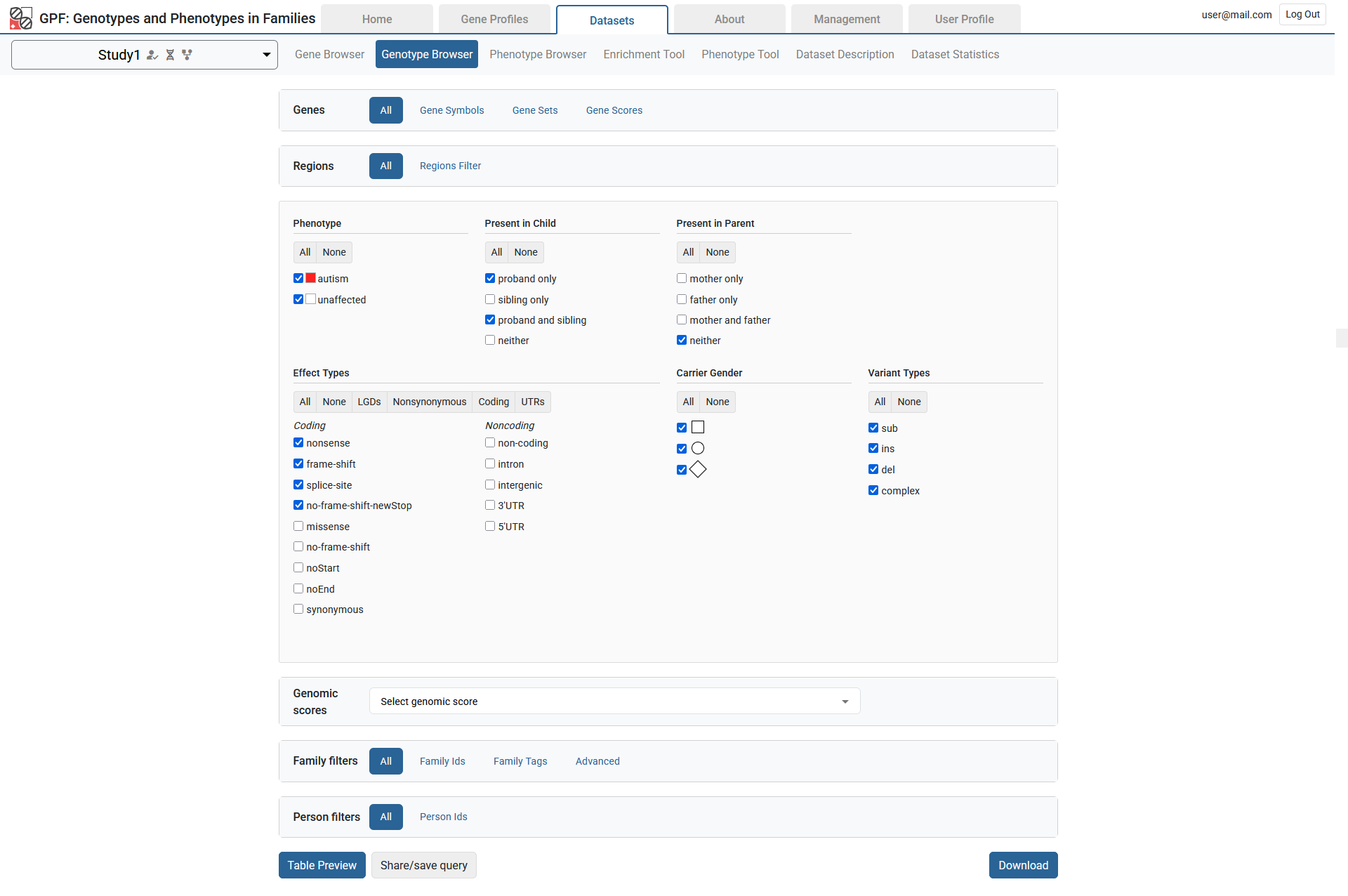Click the DNA helix icon beside Study1

pos(170,55)
